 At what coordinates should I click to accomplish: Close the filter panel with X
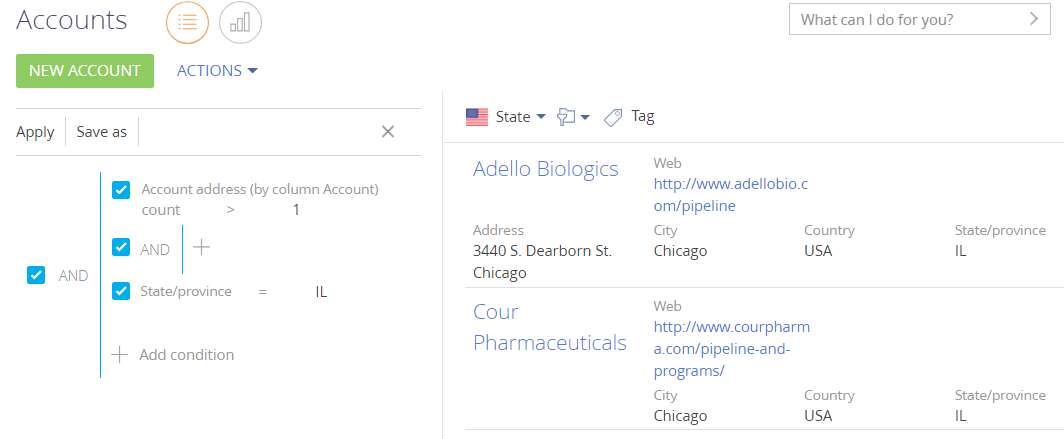tap(388, 132)
